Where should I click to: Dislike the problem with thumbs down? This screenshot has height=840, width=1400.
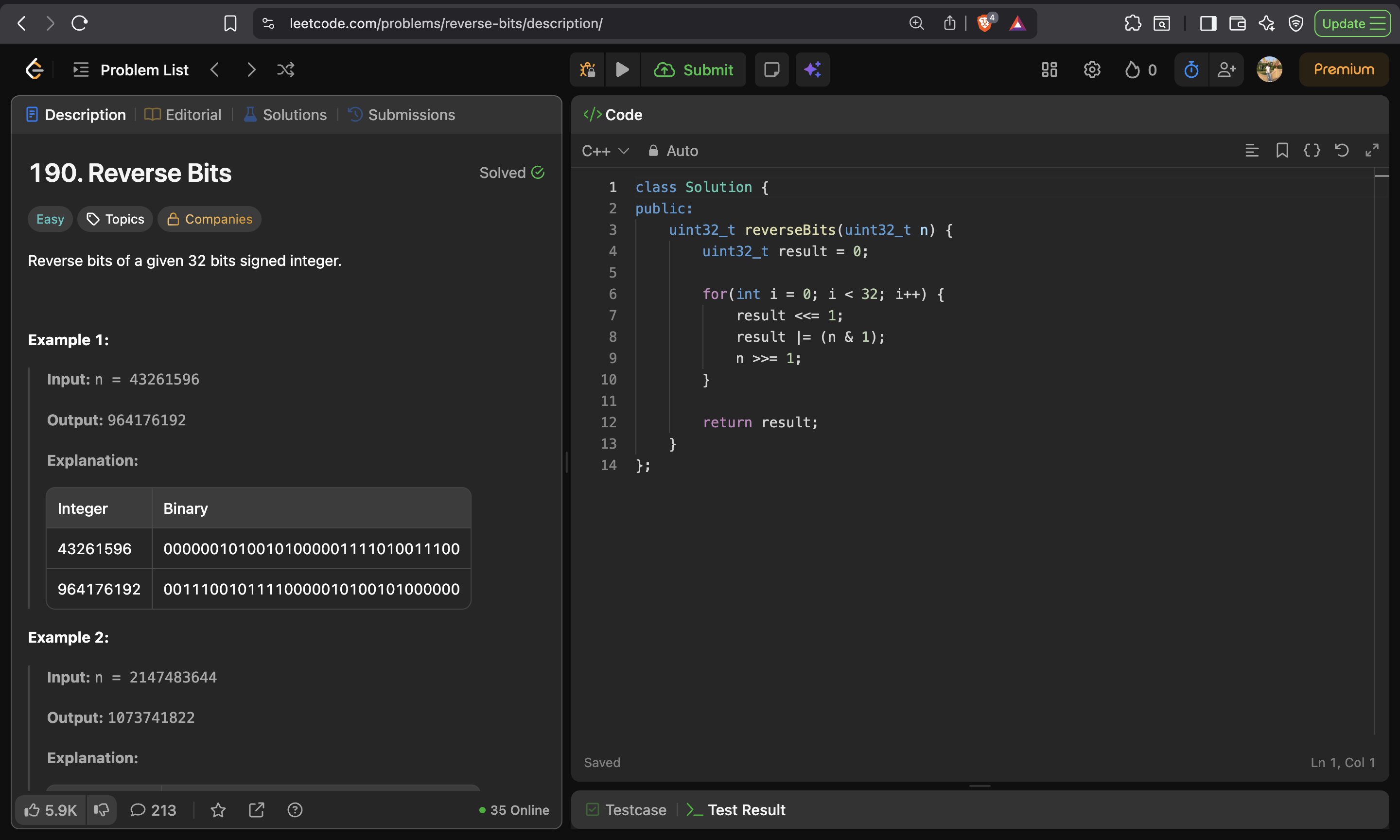click(101, 810)
